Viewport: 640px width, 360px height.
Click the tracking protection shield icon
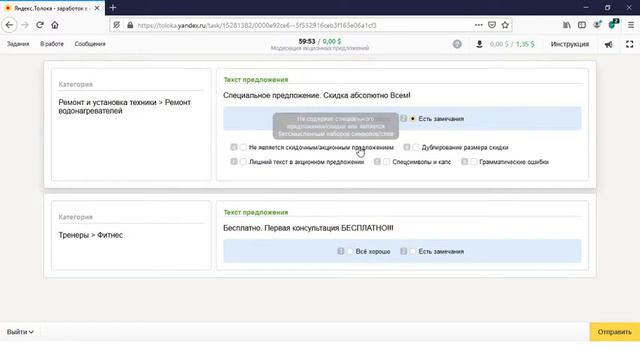117,25
